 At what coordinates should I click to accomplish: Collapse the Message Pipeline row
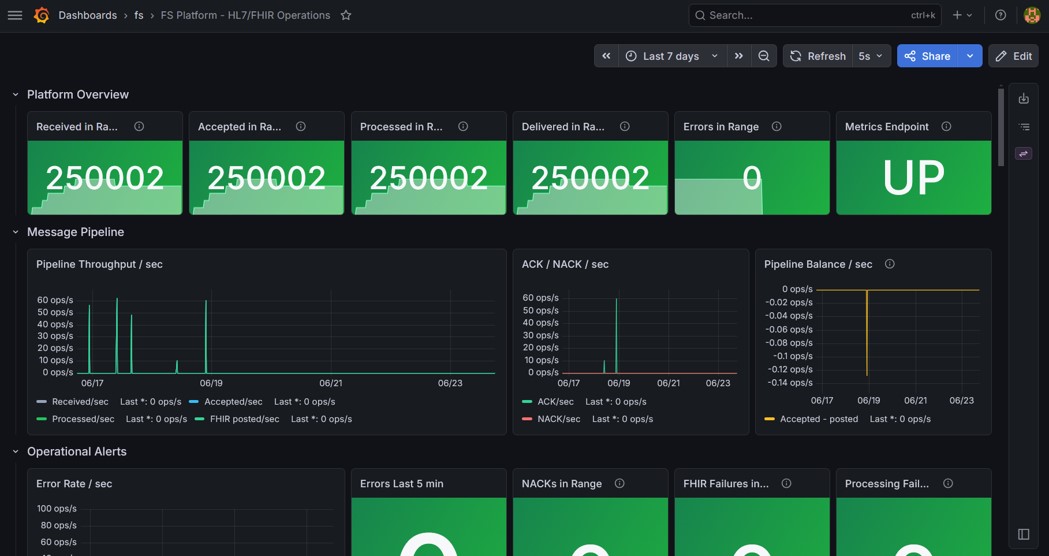click(15, 232)
